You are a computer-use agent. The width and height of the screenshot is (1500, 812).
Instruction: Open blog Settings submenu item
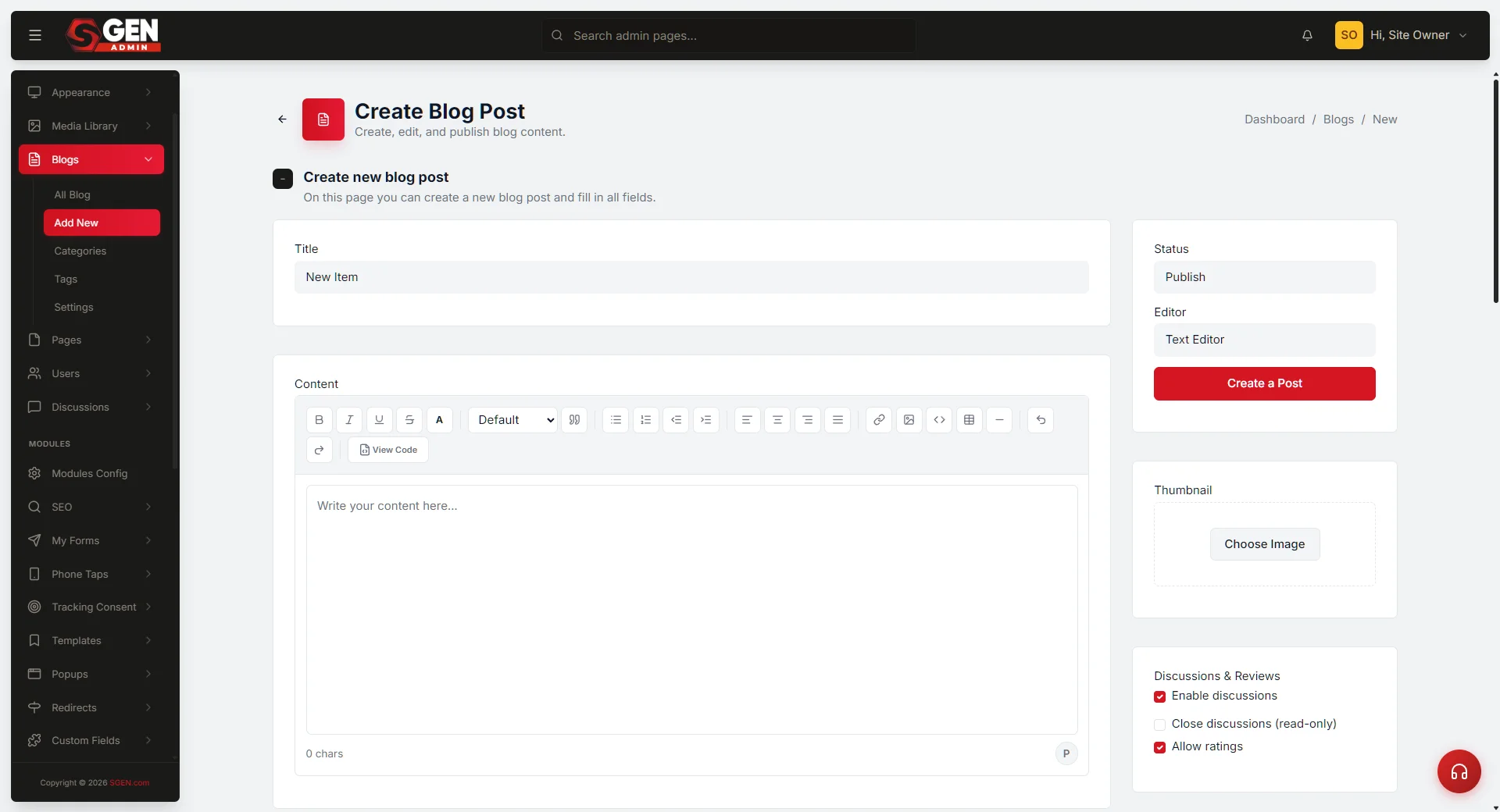(x=102, y=307)
